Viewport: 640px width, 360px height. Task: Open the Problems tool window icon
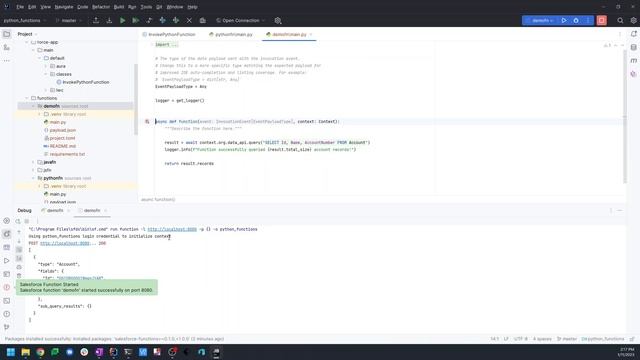pos(7,314)
